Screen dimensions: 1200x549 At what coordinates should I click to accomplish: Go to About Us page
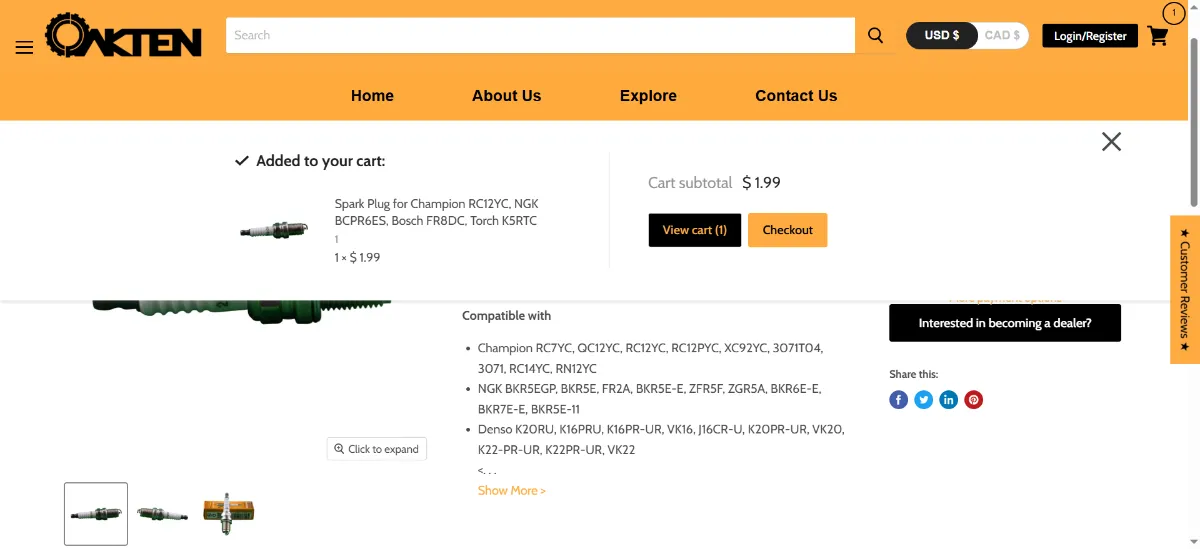506,96
